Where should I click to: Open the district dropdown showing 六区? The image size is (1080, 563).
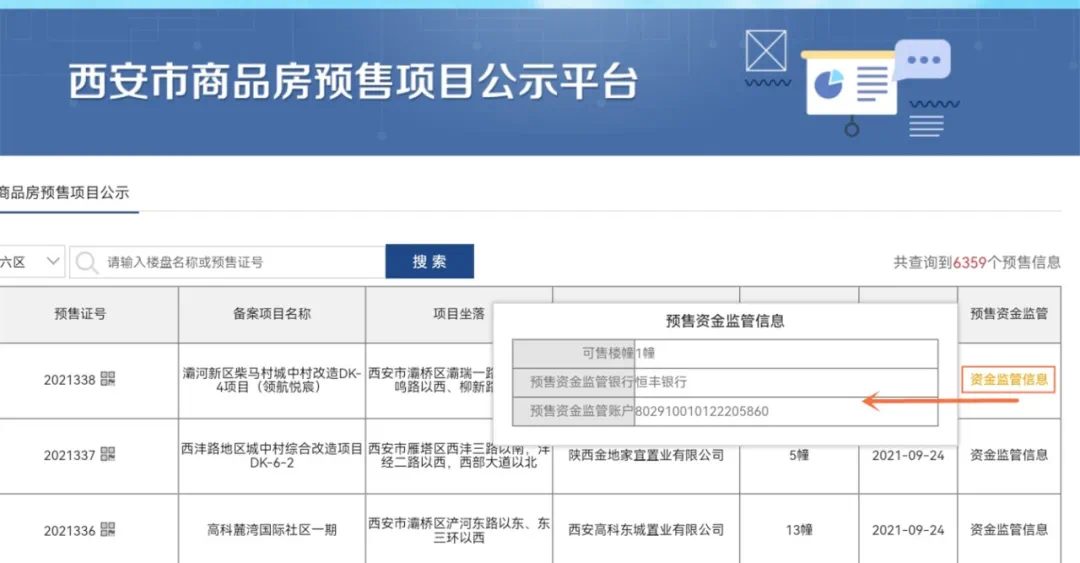pos(31,262)
